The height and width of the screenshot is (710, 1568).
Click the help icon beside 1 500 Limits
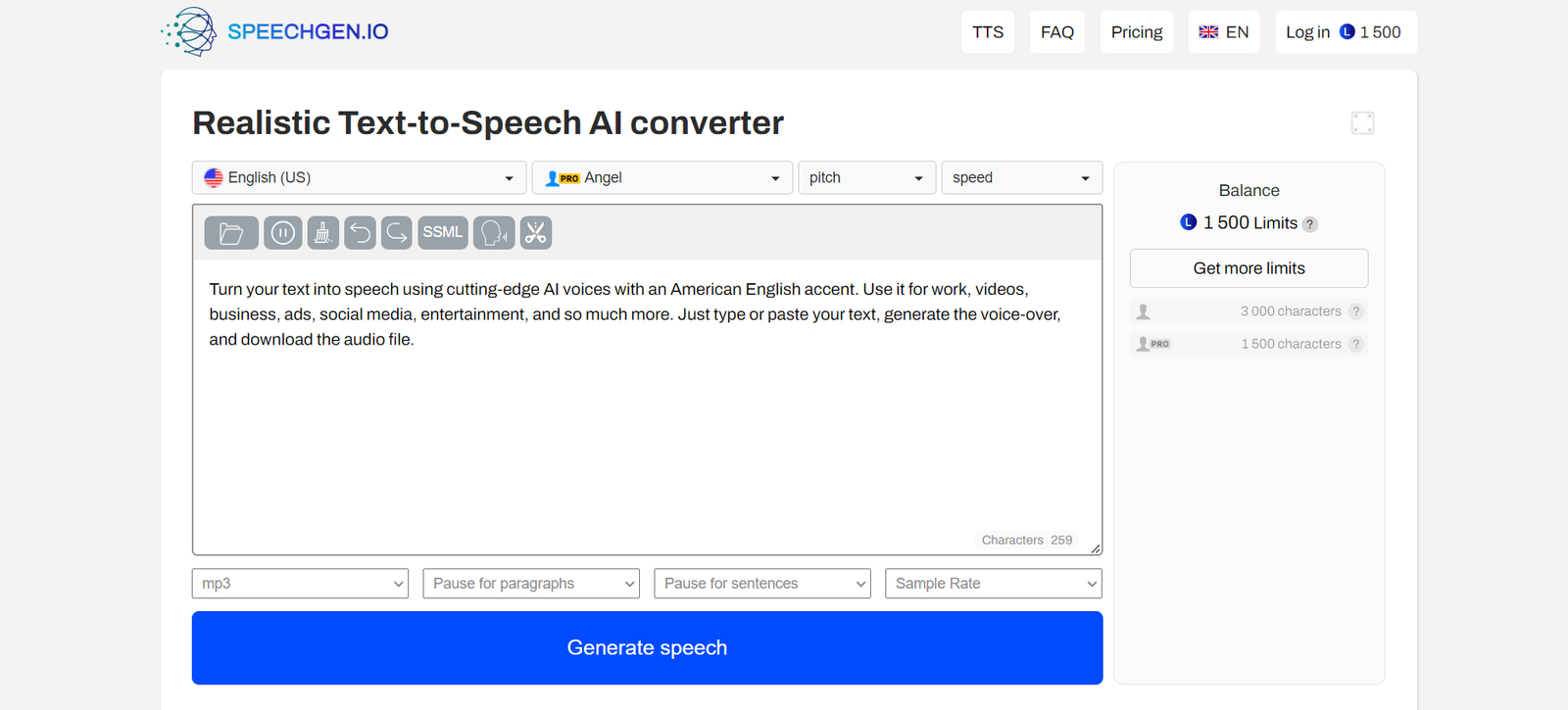(x=1310, y=224)
